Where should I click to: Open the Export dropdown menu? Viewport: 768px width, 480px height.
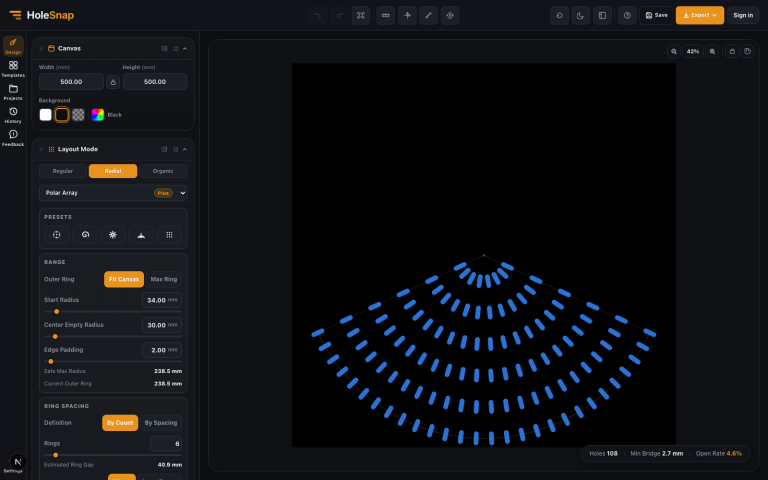click(x=699, y=15)
